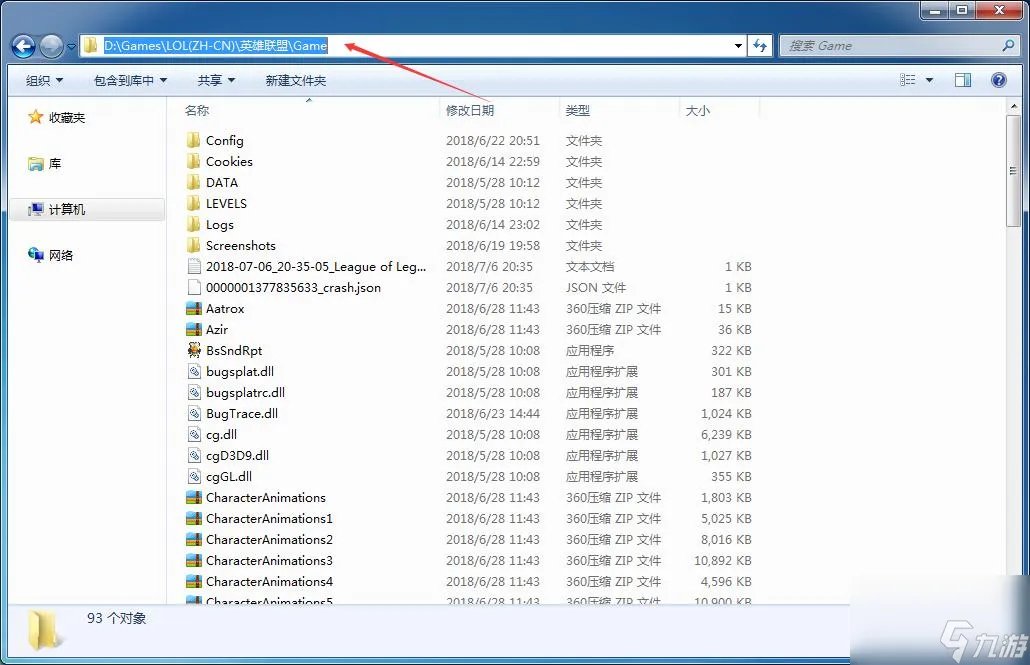Open the help question mark icon

point(998,80)
